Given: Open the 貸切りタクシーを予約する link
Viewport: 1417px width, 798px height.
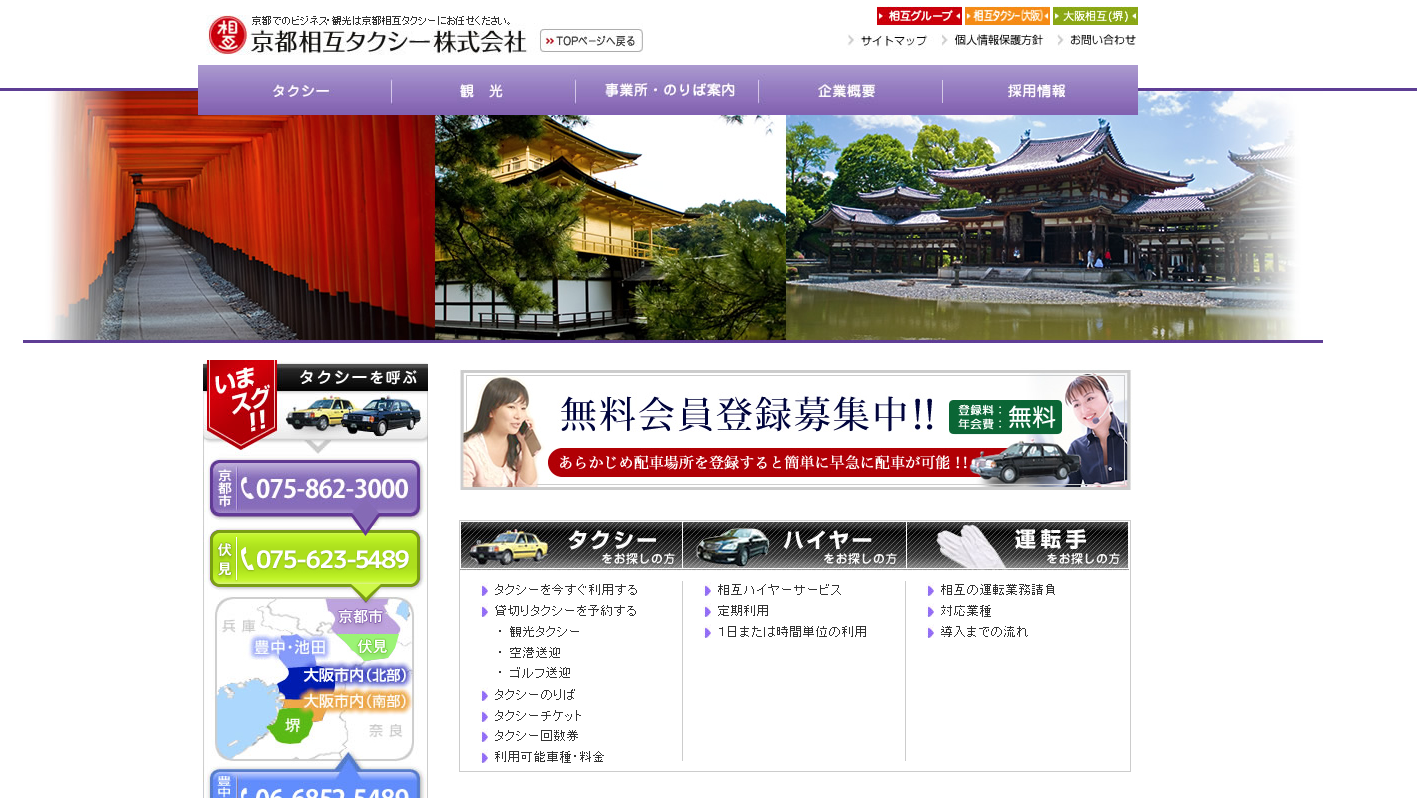Looking at the screenshot, I should tap(565, 611).
